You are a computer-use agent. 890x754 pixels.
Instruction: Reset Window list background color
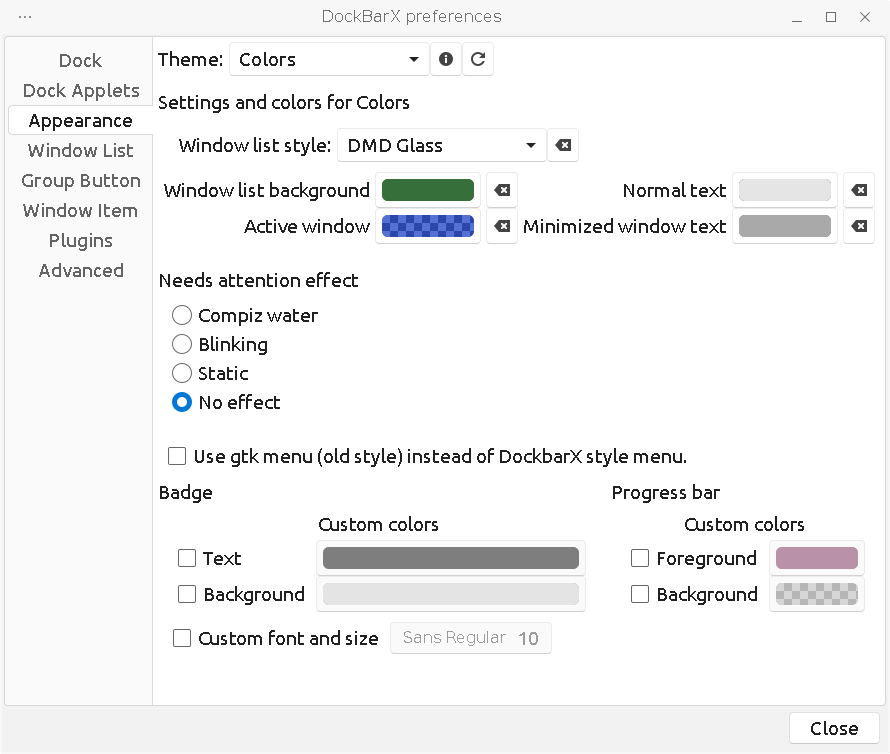[502, 191]
